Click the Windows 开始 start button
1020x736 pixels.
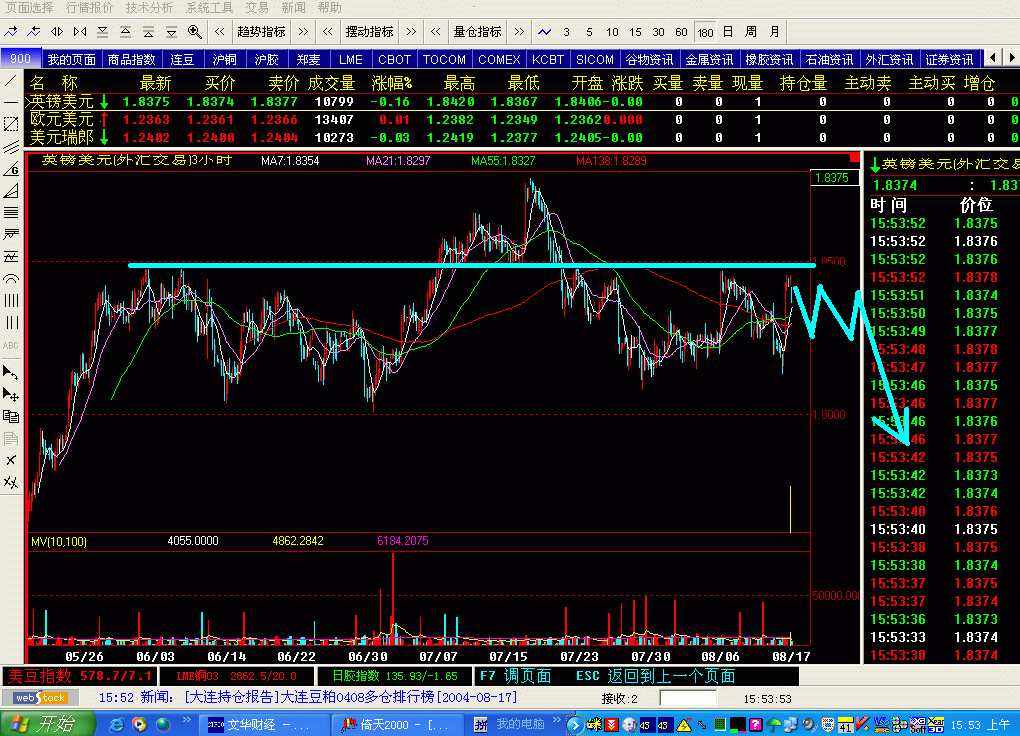pos(48,724)
